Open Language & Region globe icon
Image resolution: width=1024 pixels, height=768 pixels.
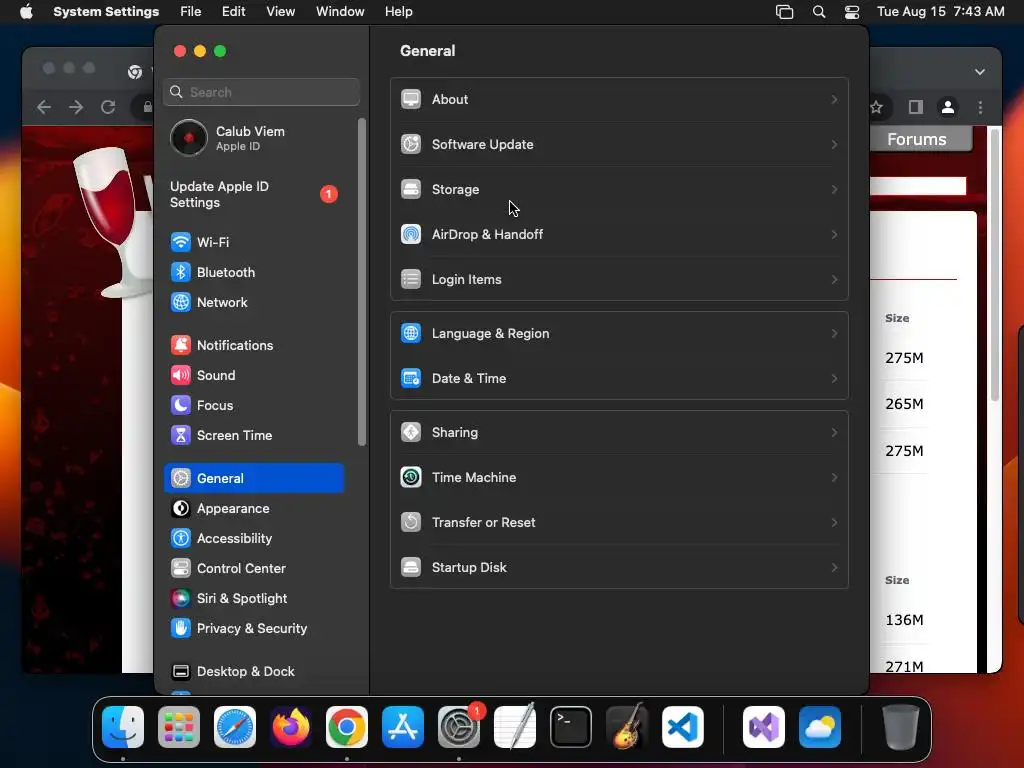coord(411,333)
